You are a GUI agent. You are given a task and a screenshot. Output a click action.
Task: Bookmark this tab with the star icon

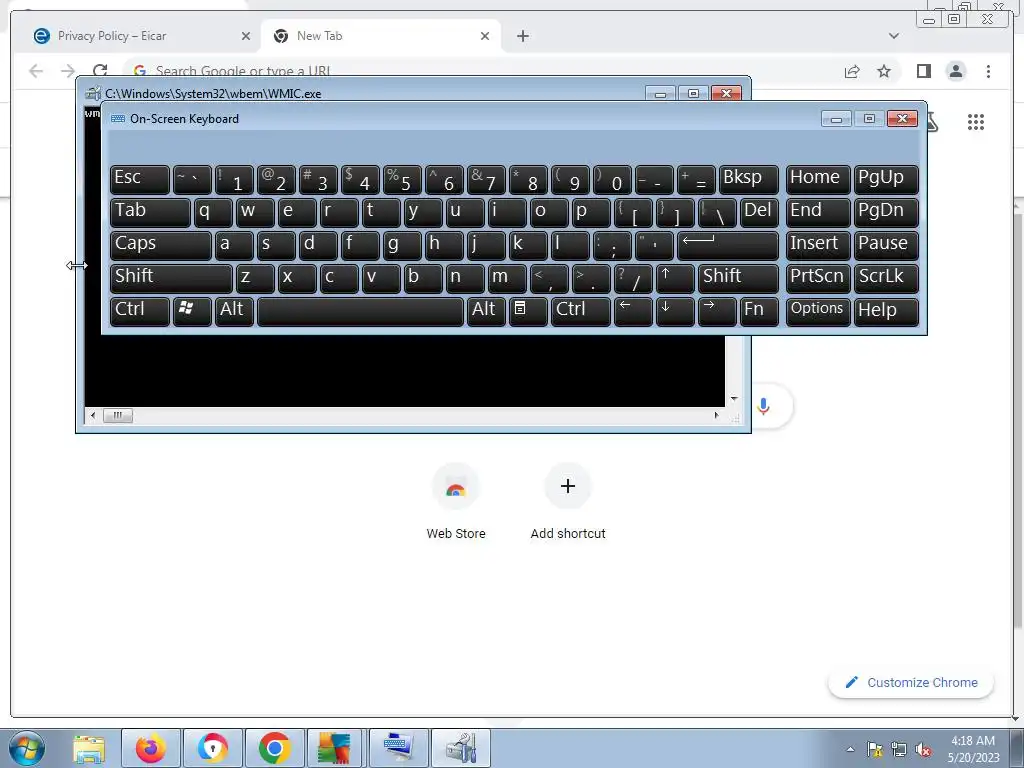pyautogui.click(x=884, y=71)
